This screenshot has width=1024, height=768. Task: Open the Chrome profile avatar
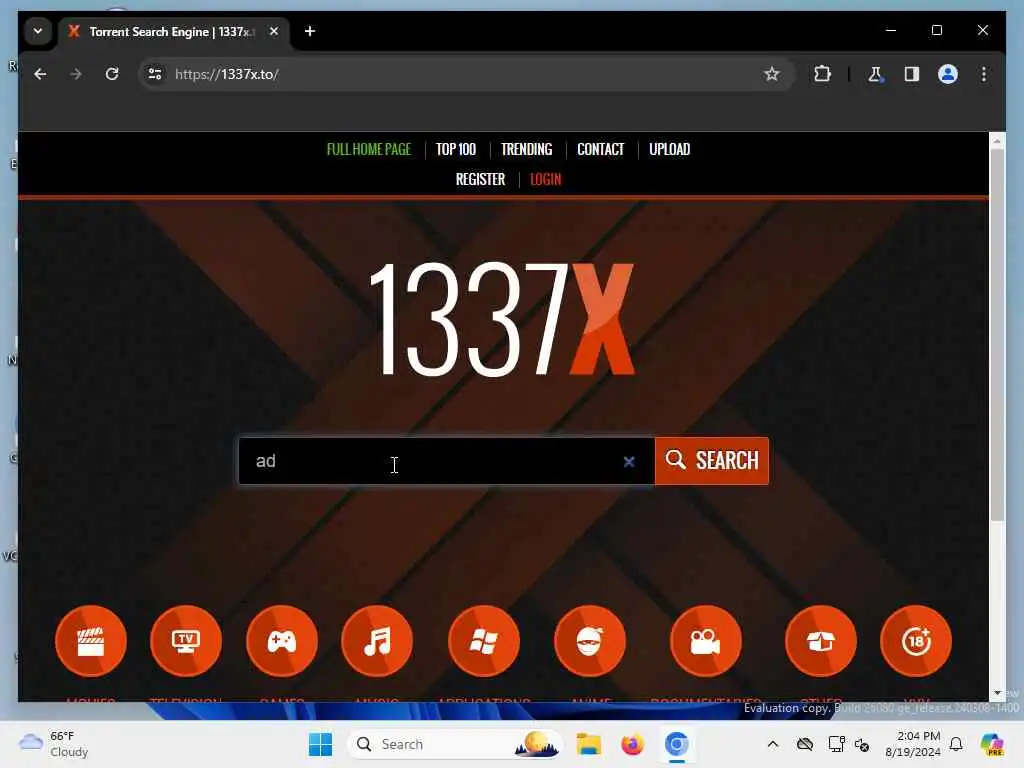click(948, 74)
